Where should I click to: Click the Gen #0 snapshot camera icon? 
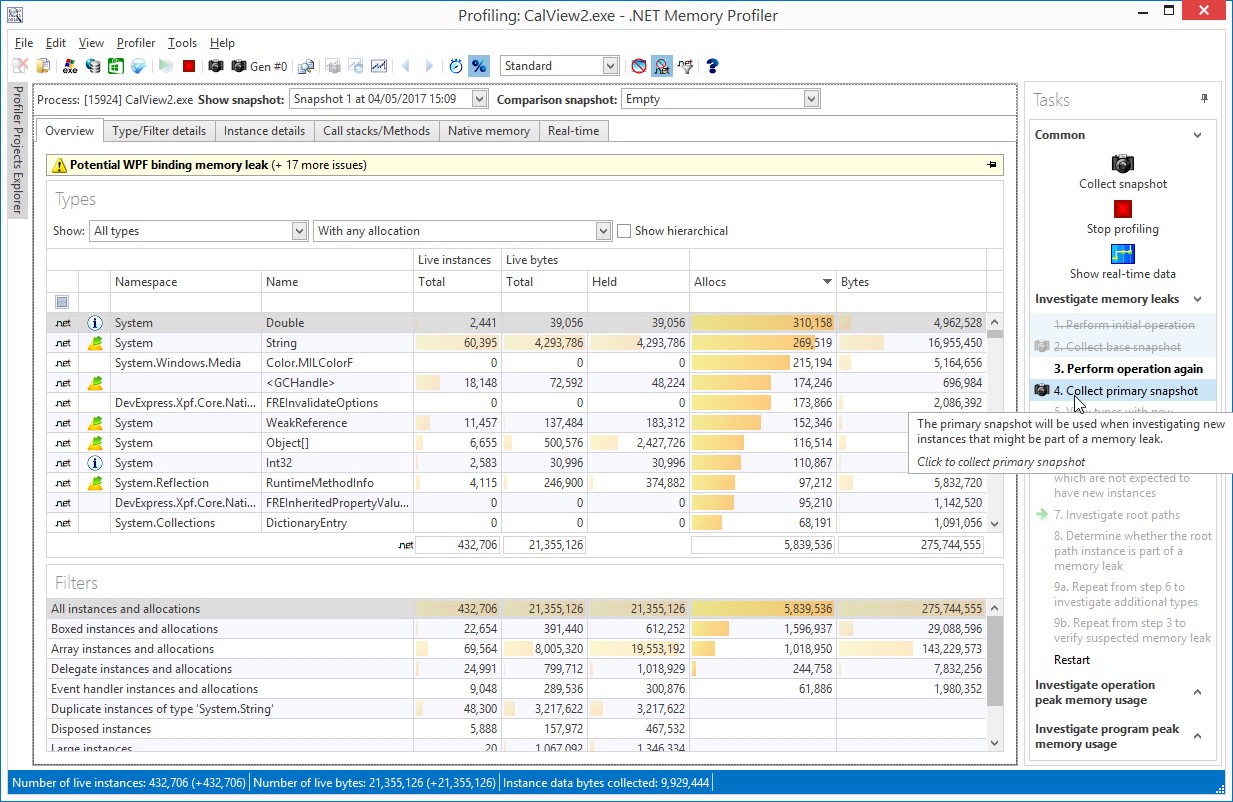[239, 66]
